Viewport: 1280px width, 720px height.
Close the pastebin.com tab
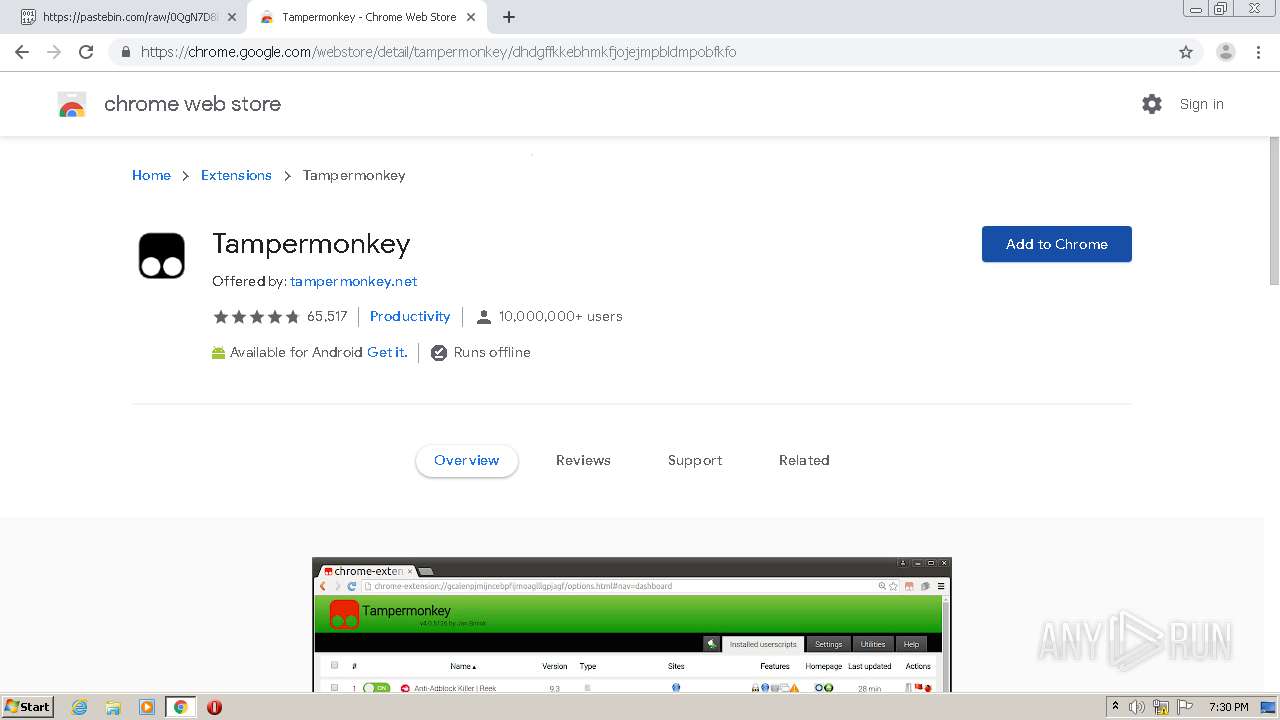tap(232, 17)
